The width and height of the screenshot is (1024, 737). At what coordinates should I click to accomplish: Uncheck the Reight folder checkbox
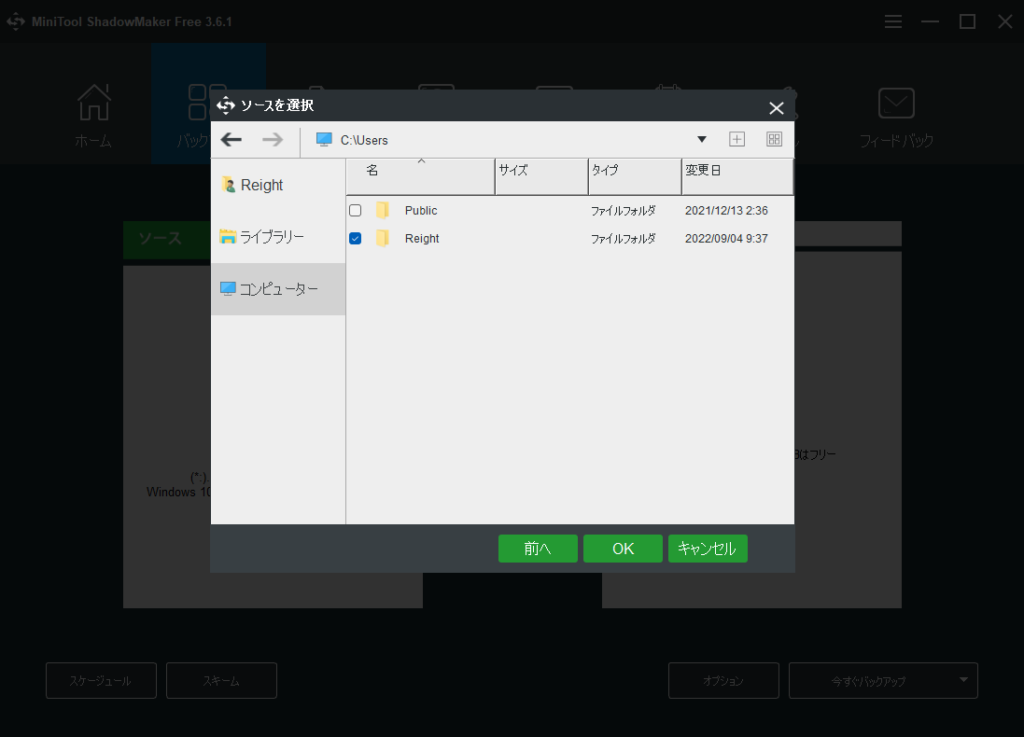pyautogui.click(x=355, y=239)
